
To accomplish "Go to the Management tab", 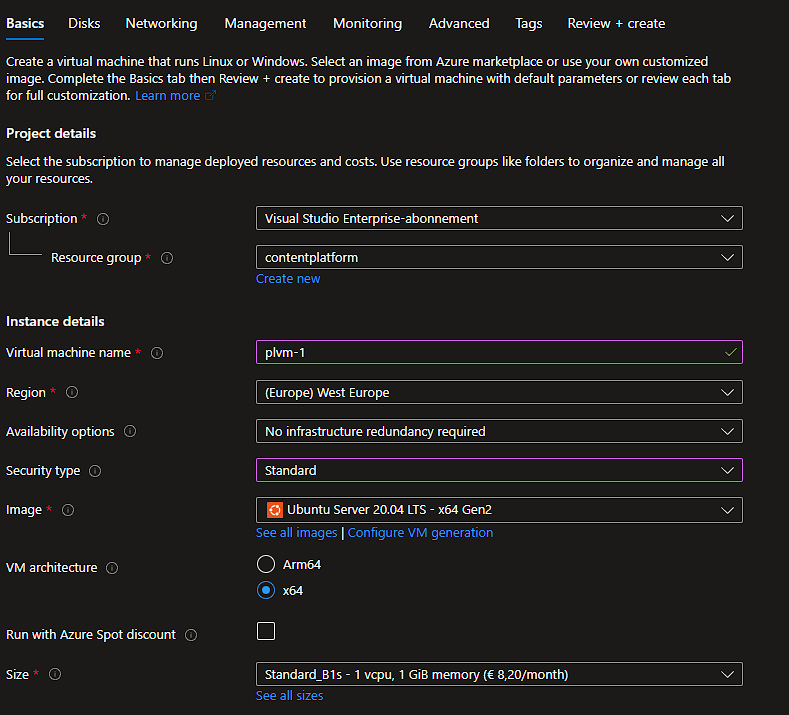I will tap(265, 24).
